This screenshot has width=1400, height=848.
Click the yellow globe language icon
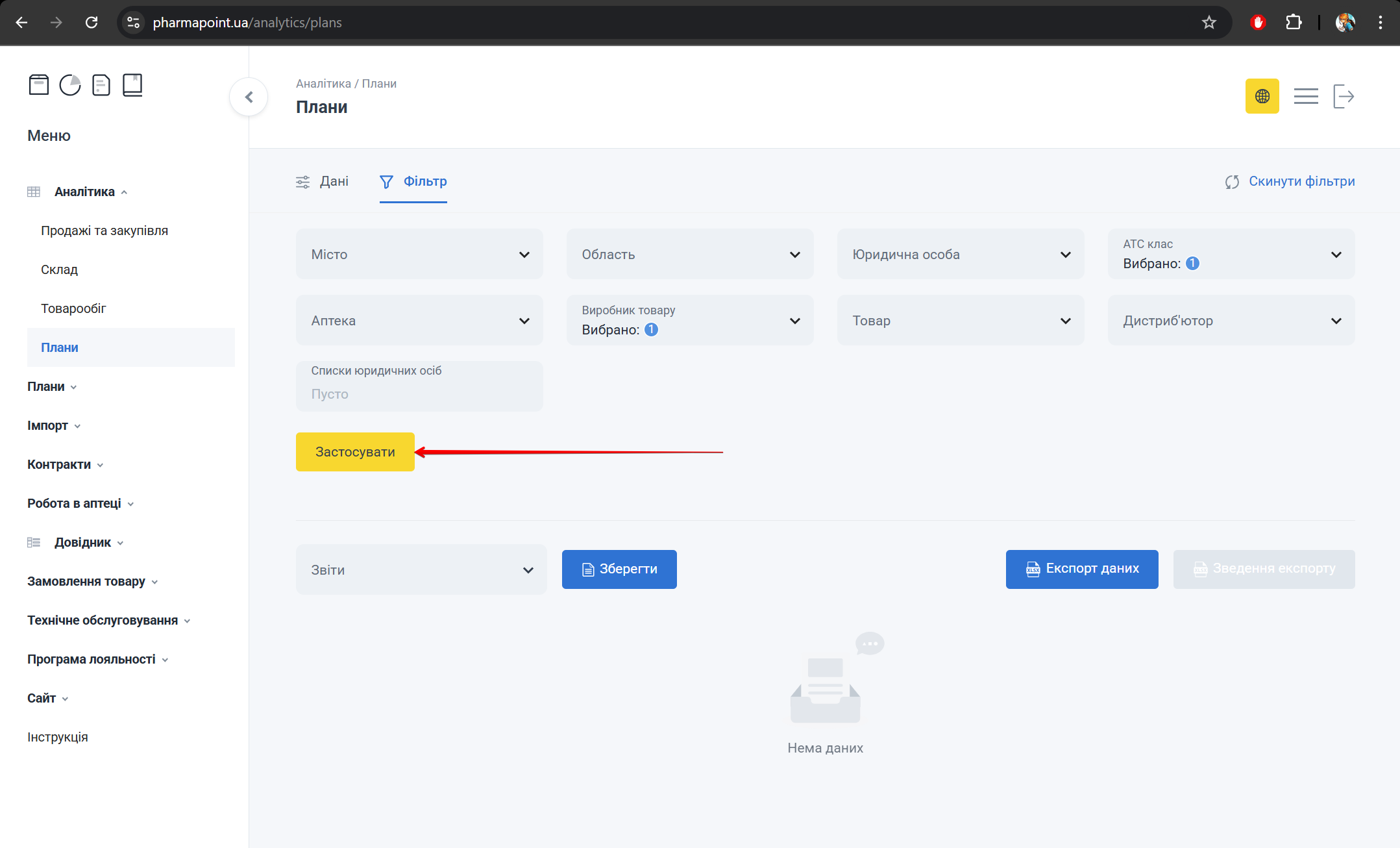click(1262, 97)
